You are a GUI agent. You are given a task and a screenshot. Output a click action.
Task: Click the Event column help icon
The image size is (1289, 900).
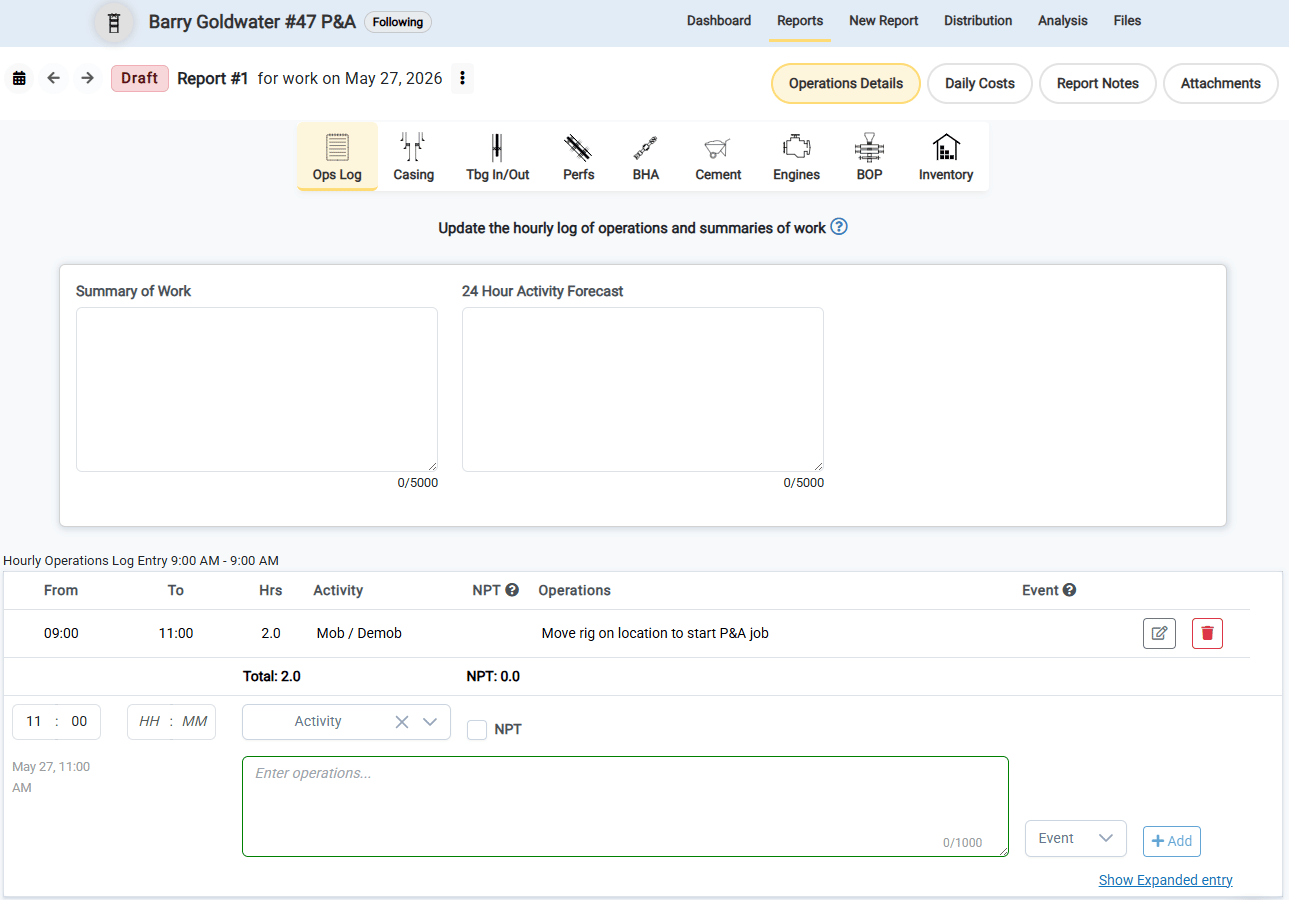pos(1069,590)
